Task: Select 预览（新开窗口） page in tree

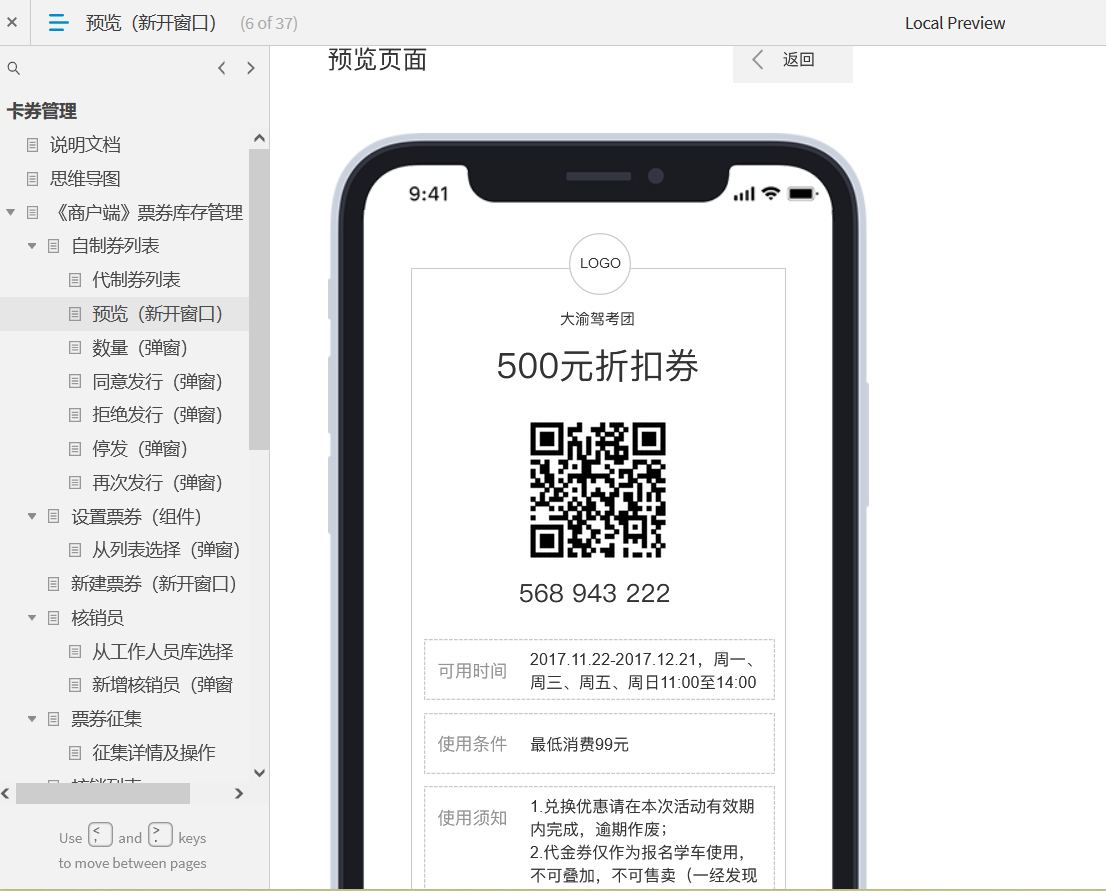Action: tap(157, 314)
